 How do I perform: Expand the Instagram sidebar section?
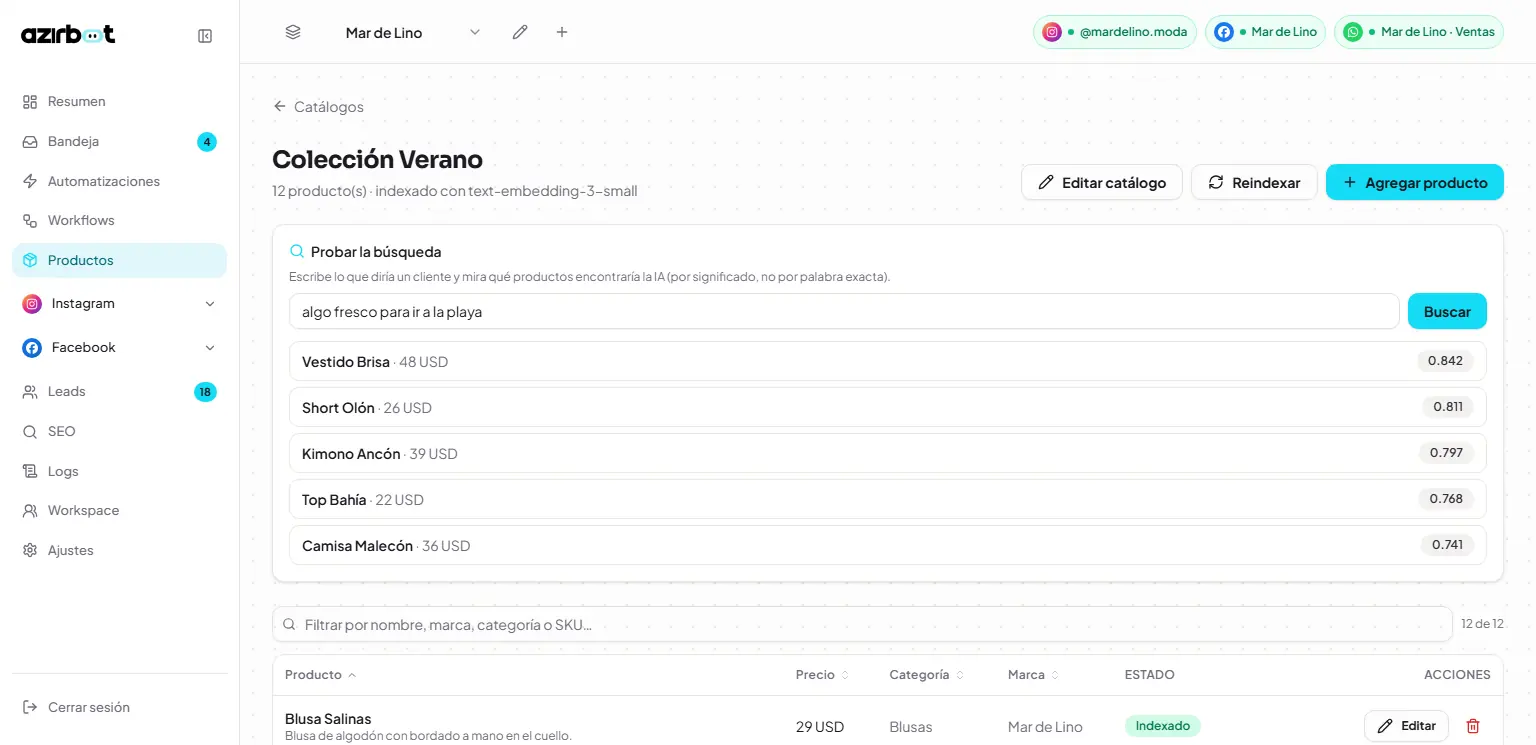[210, 304]
